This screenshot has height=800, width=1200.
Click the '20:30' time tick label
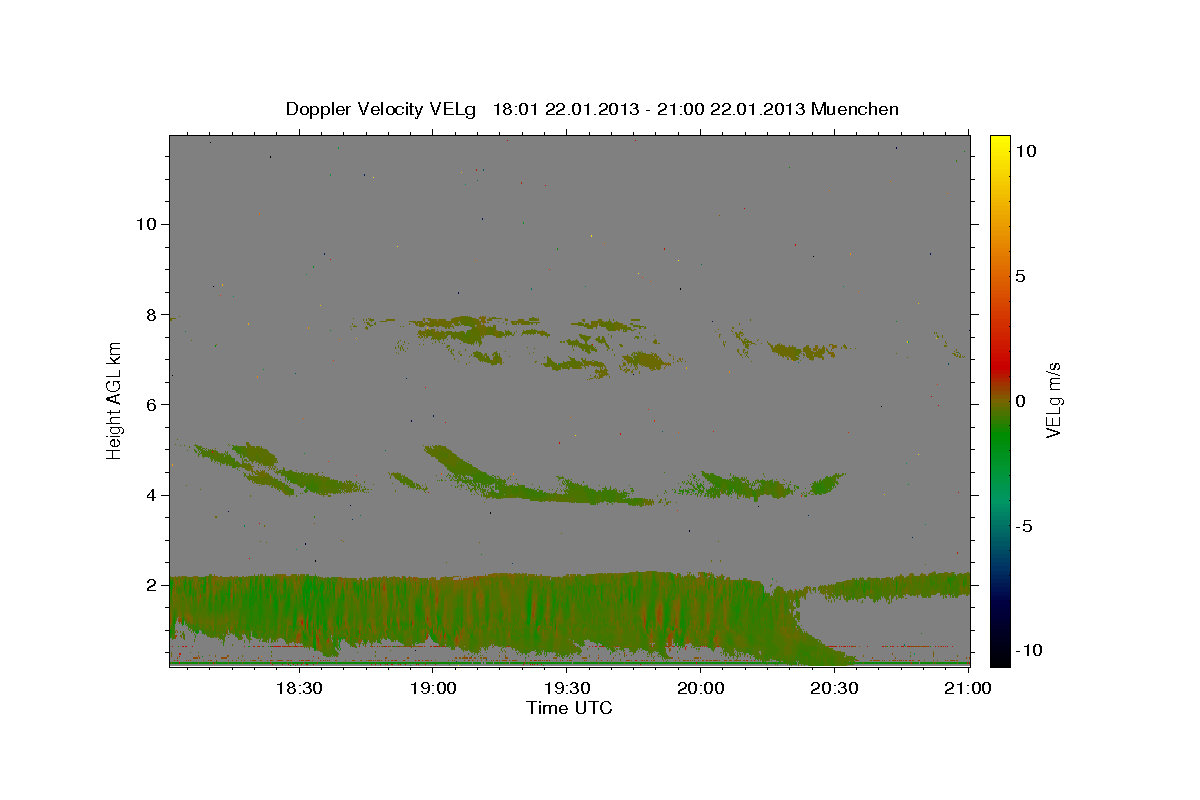(834, 689)
